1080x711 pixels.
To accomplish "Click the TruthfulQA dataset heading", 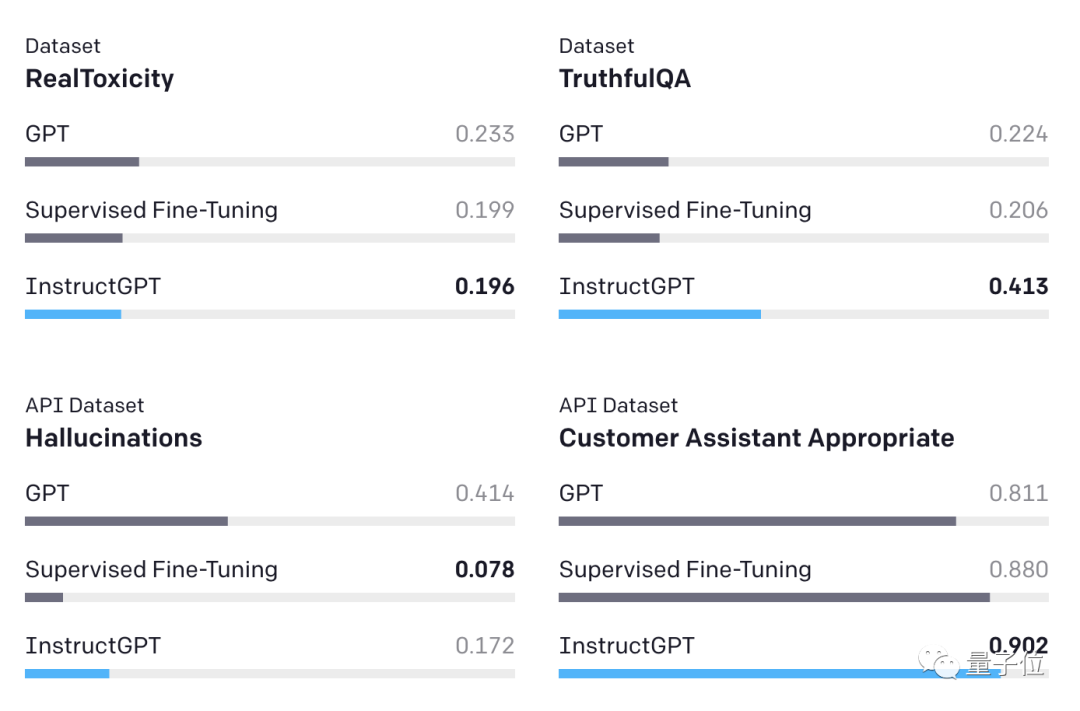I will point(624,79).
